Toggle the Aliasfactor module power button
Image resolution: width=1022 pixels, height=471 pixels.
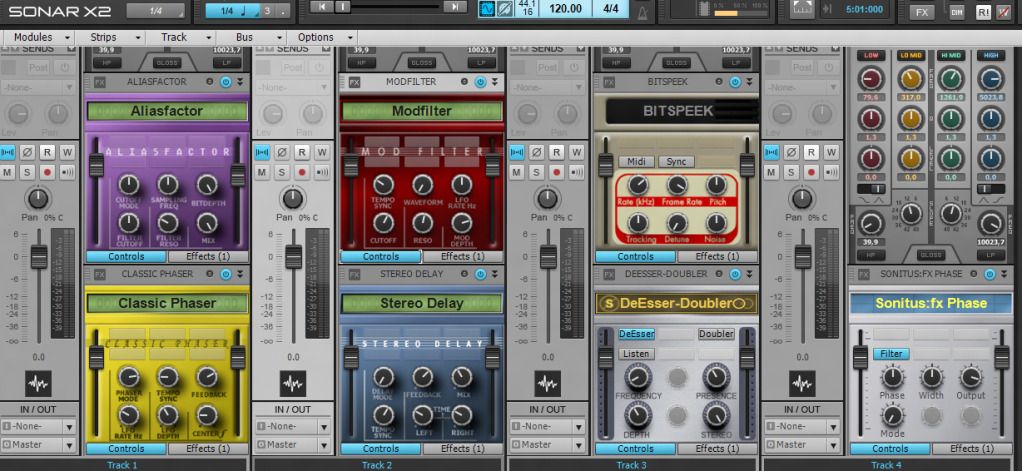click(227, 82)
